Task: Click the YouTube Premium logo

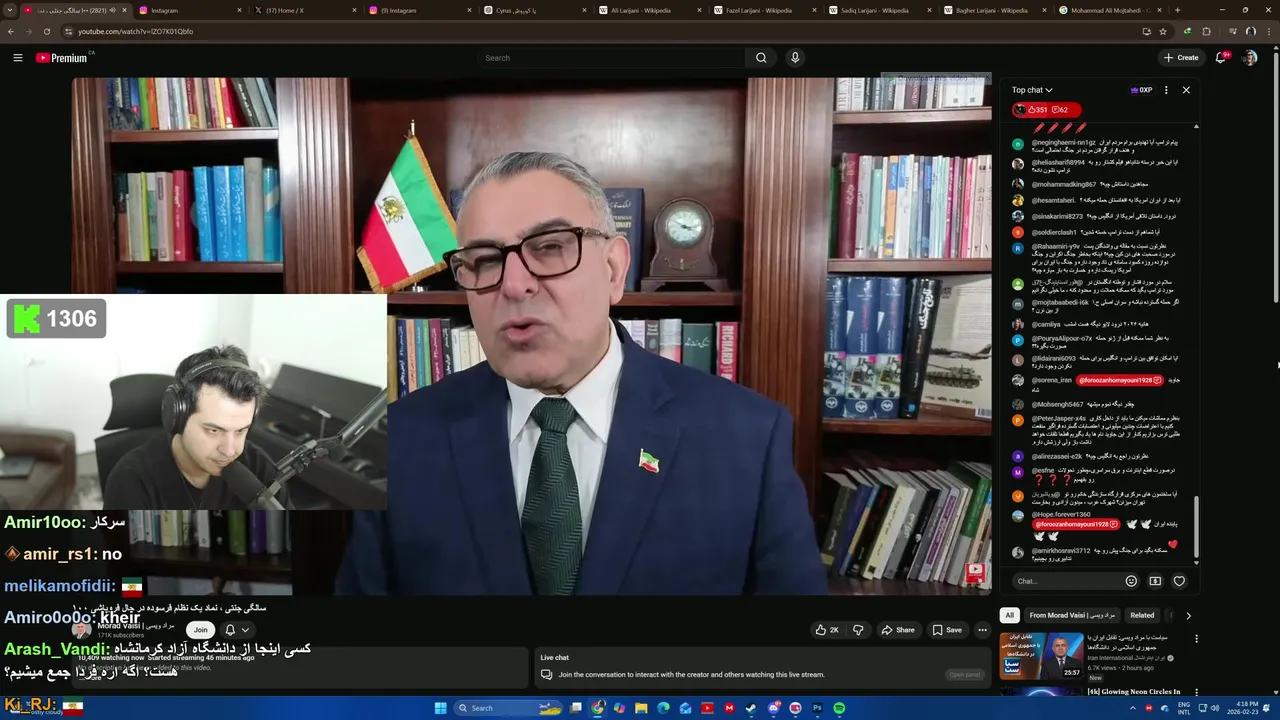Action: tap(62, 58)
